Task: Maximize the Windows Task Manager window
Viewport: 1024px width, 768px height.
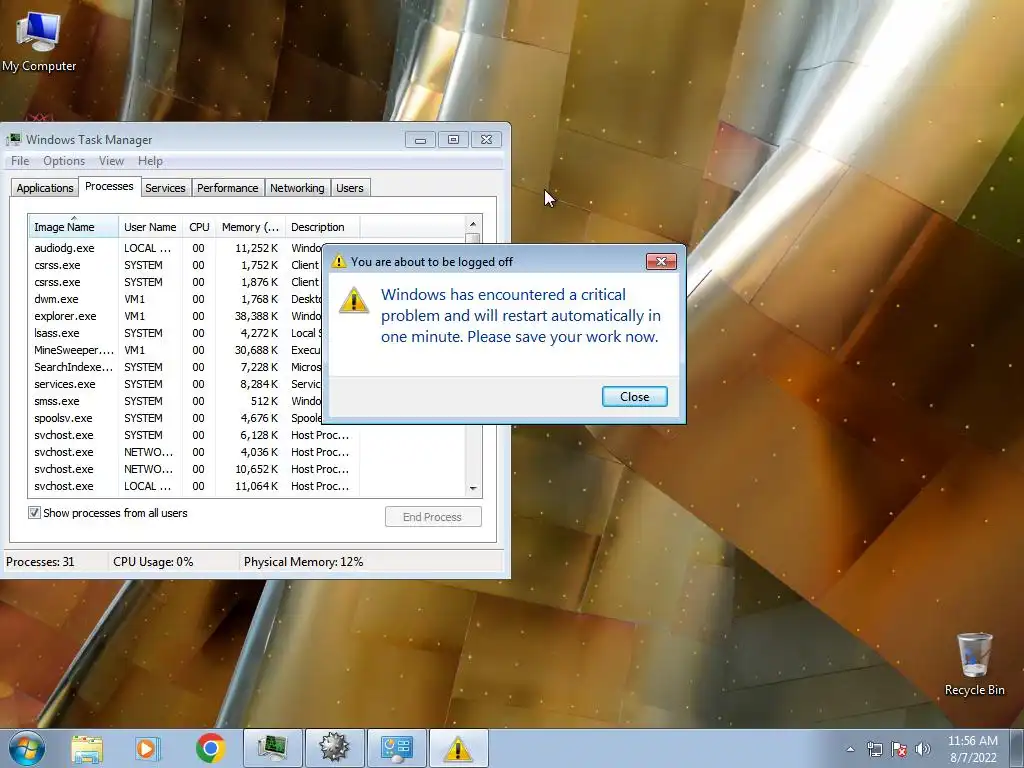Action: point(453,140)
